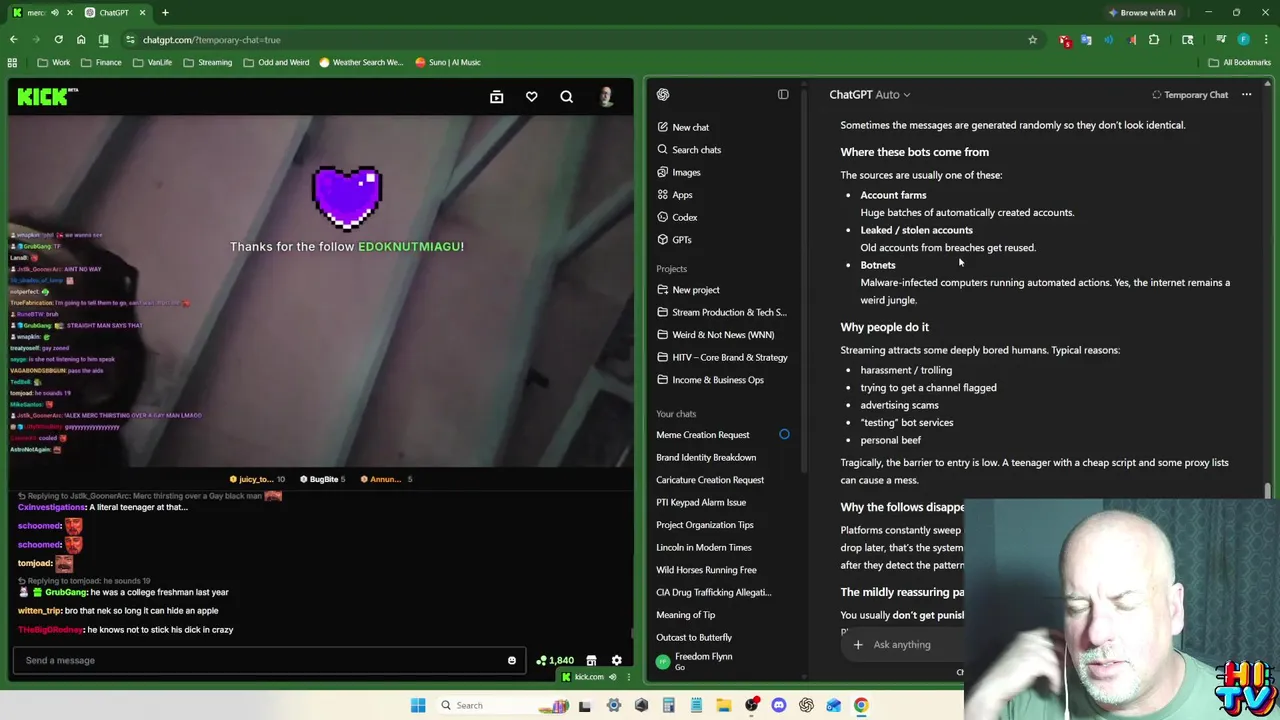The height and width of the screenshot is (720, 1280).
Task: Open Kick user profile avatar
Action: [605, 97]
